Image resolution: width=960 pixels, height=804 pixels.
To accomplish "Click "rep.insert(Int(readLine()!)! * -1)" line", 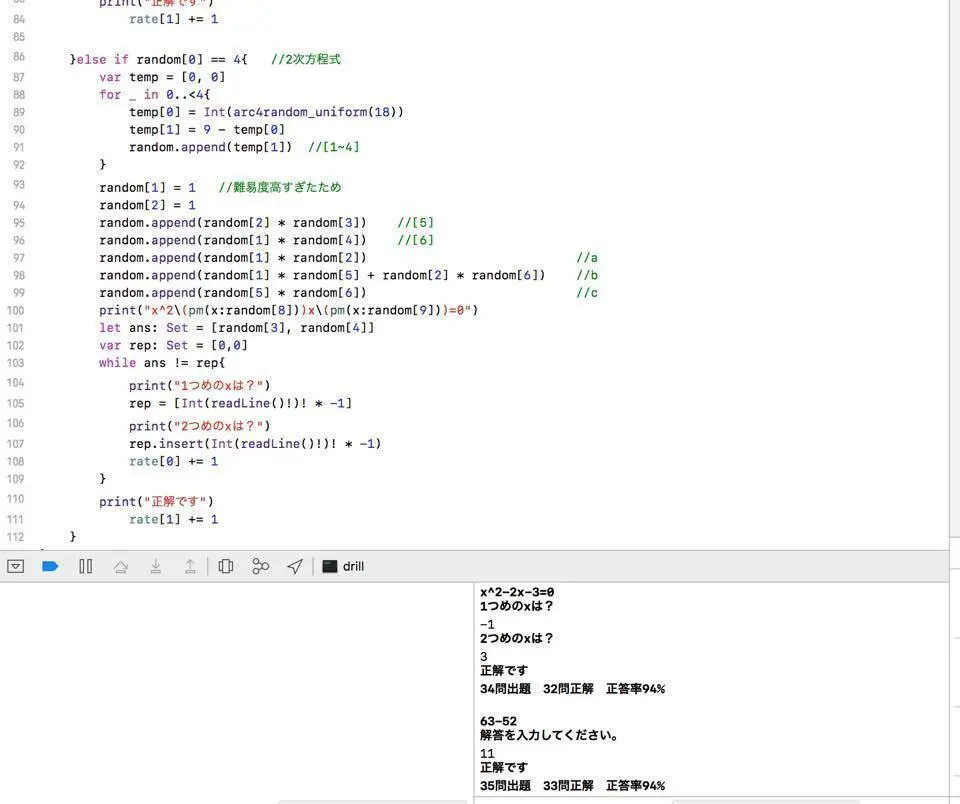I will [255, 444].
